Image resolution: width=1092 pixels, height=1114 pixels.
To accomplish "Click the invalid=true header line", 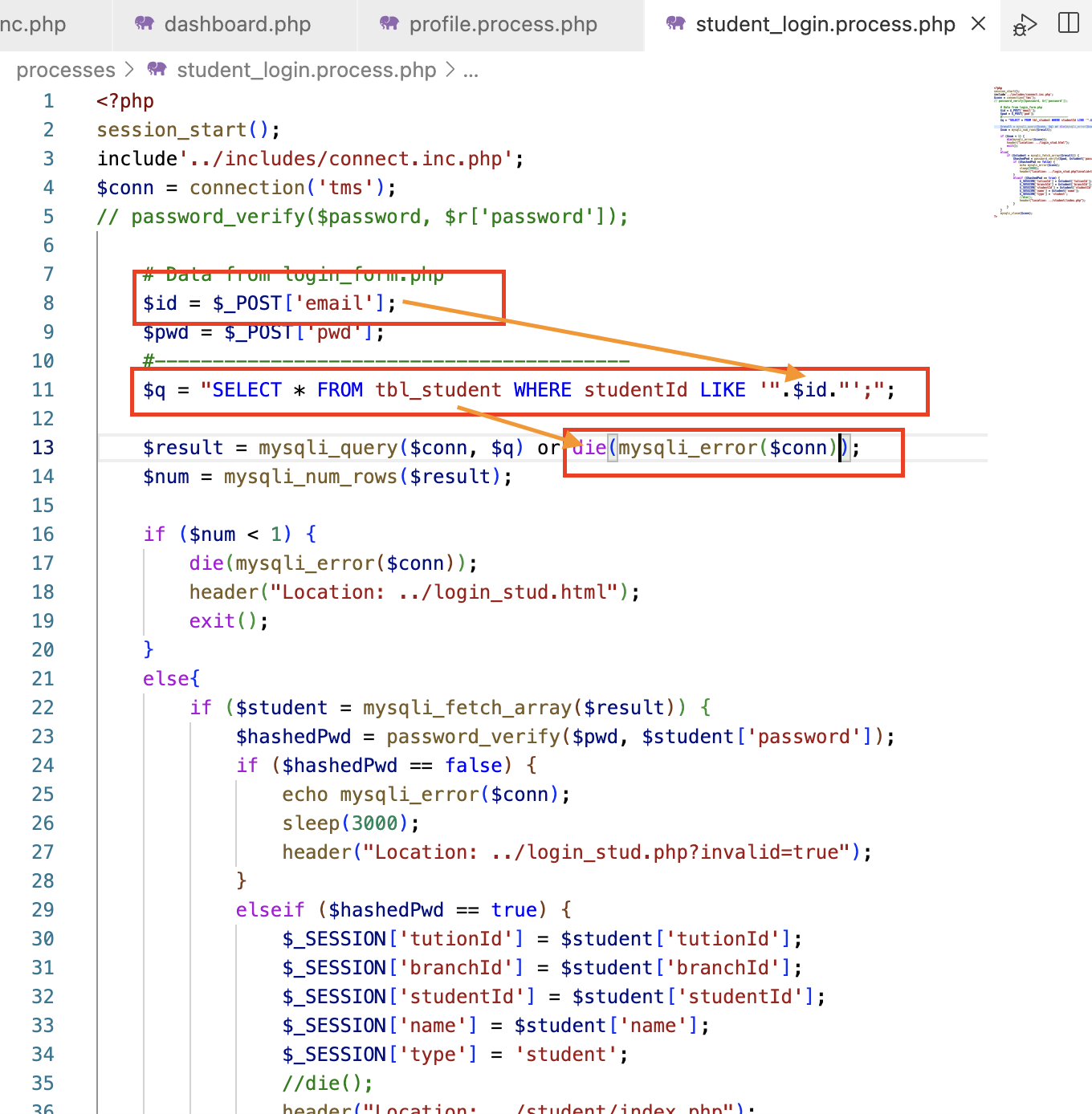I will pos(577,852).
